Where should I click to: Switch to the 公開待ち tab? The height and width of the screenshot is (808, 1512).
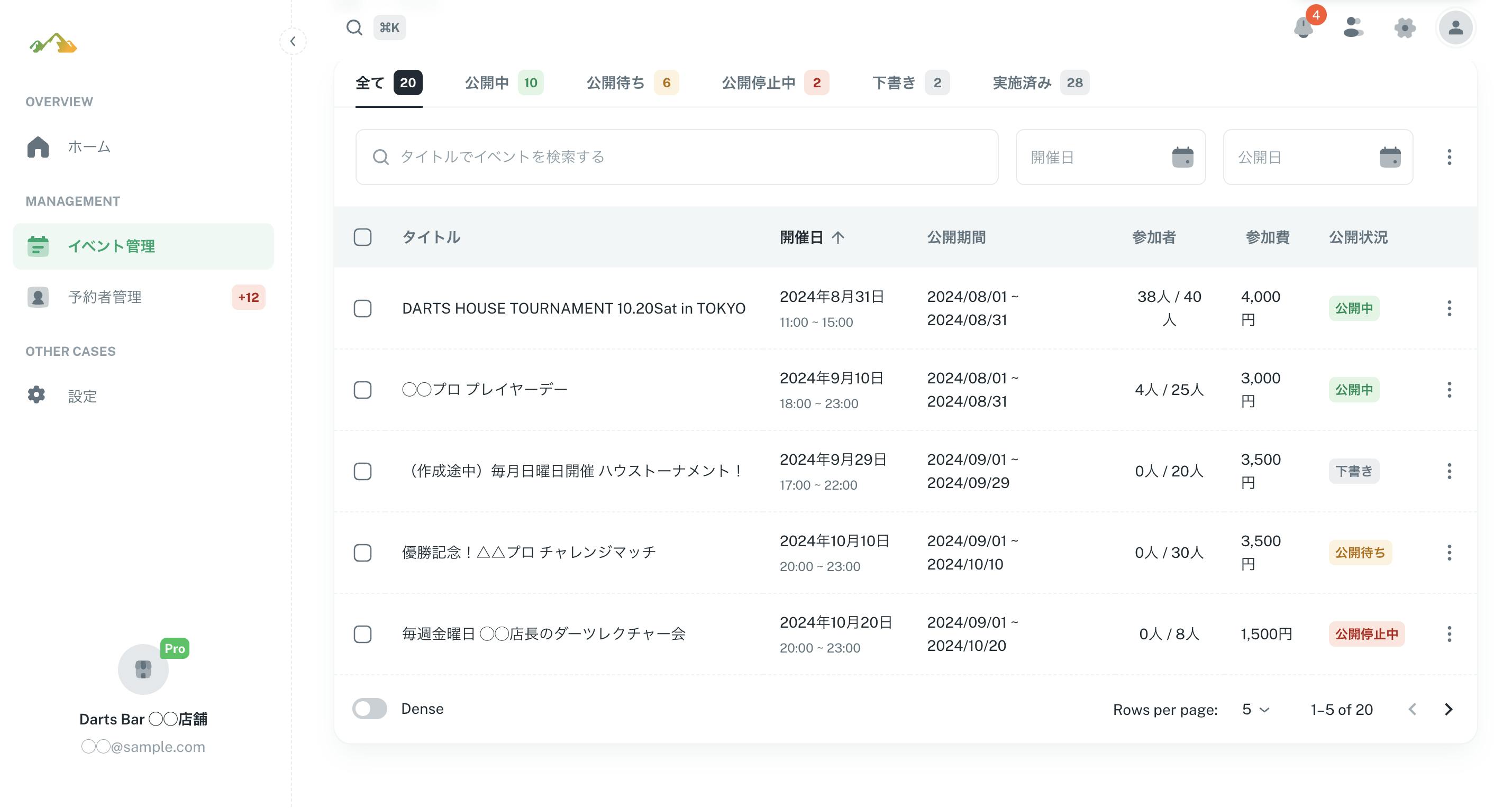(x=632, y=82)
